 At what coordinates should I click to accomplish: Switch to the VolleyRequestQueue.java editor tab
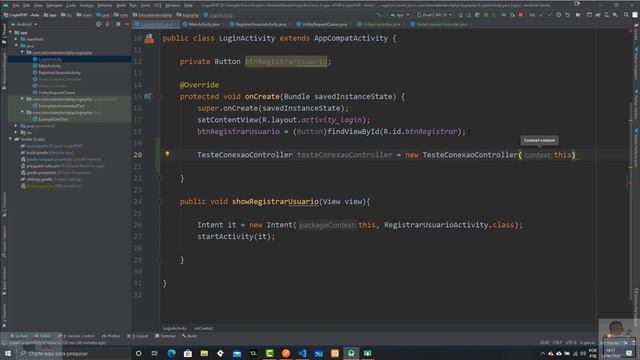click(324, 24)
